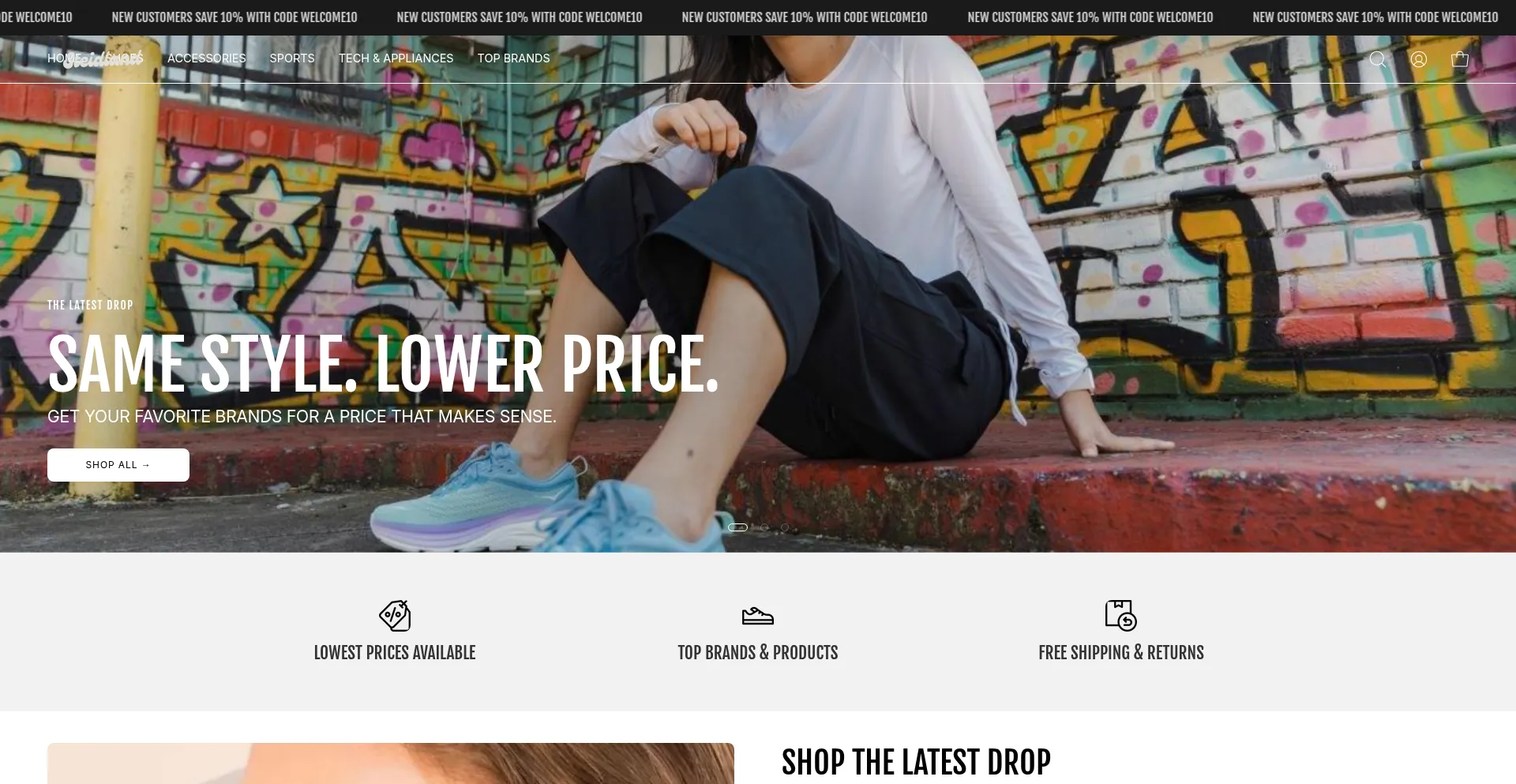Select the first active slide indicator

pos(737,527)
